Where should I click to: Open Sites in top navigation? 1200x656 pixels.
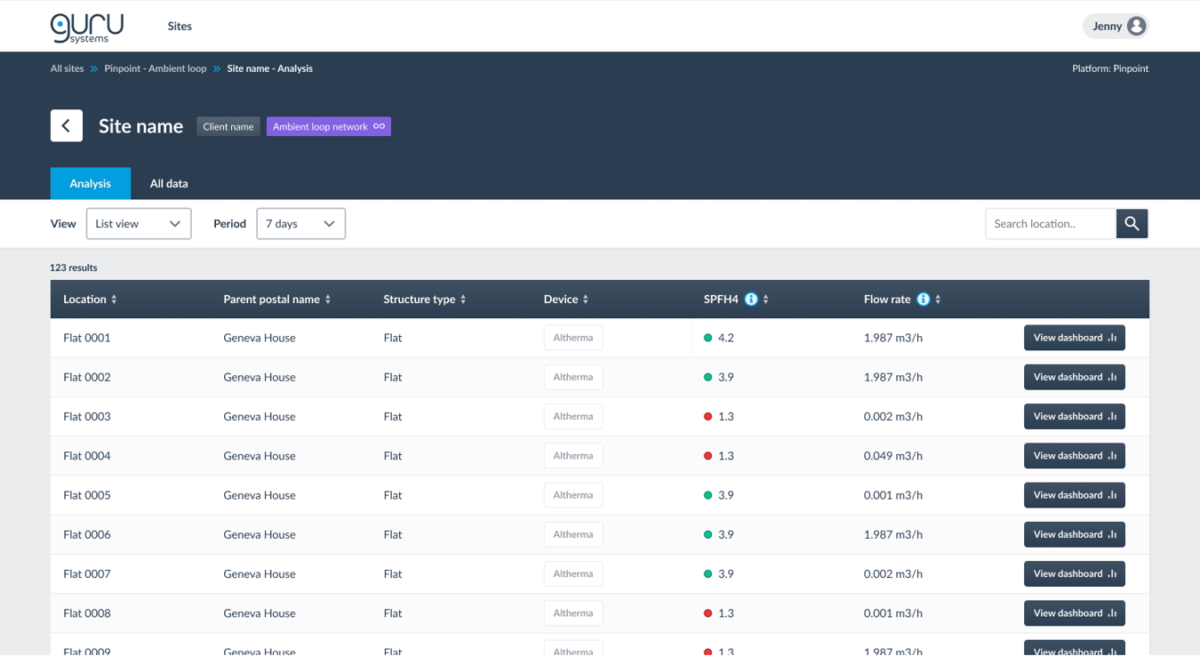pyautogui.click(x=180, y=26)
